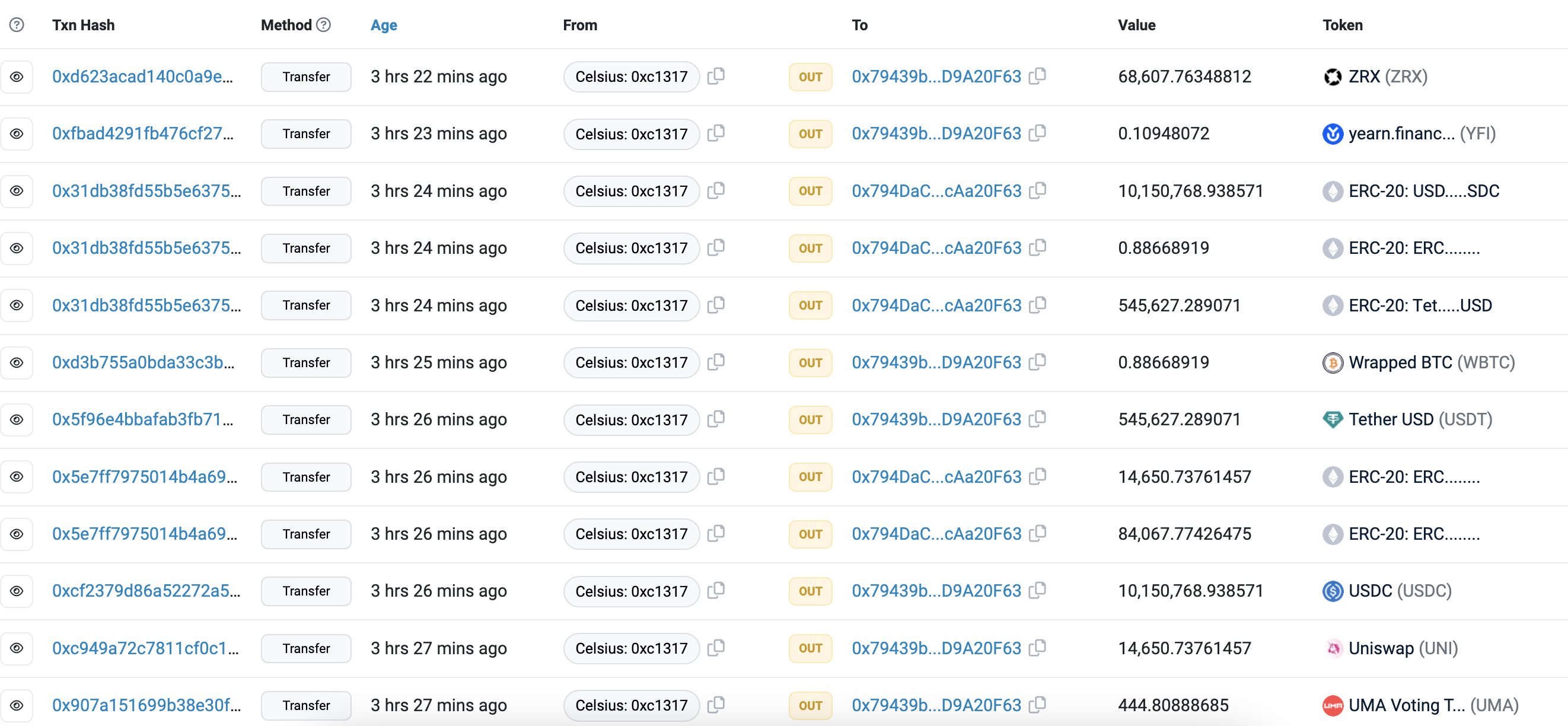The width and height of the screenshot is (1568, 726).
Task: Preview transaction 0xc949a72c7811cf0c1 with eye icon
Action: pyautogui.click(x=17, y=649)
